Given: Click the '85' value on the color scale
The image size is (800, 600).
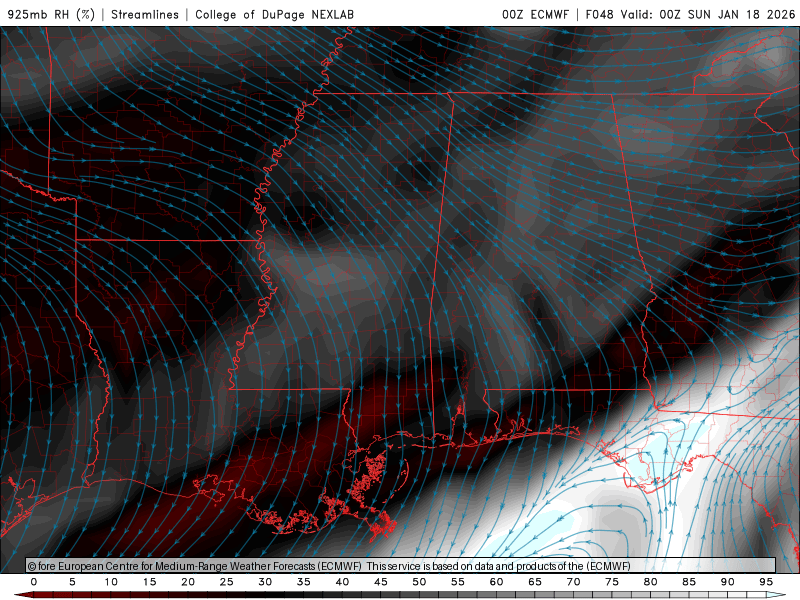Looking at the screenshot, I should pyautogui.click(x=689, y=582).
